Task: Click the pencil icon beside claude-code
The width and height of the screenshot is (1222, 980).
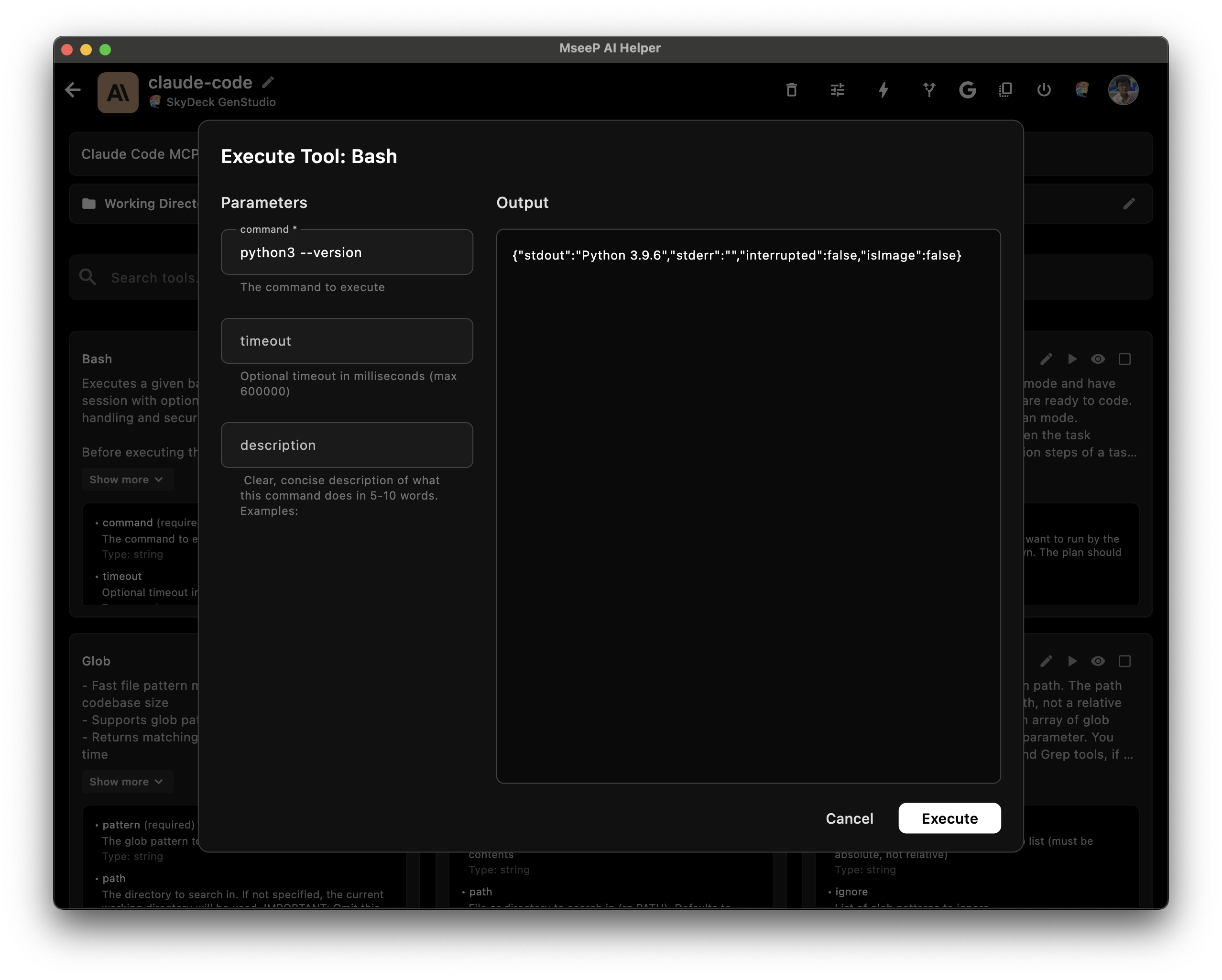Action: (x=268, y=82)
